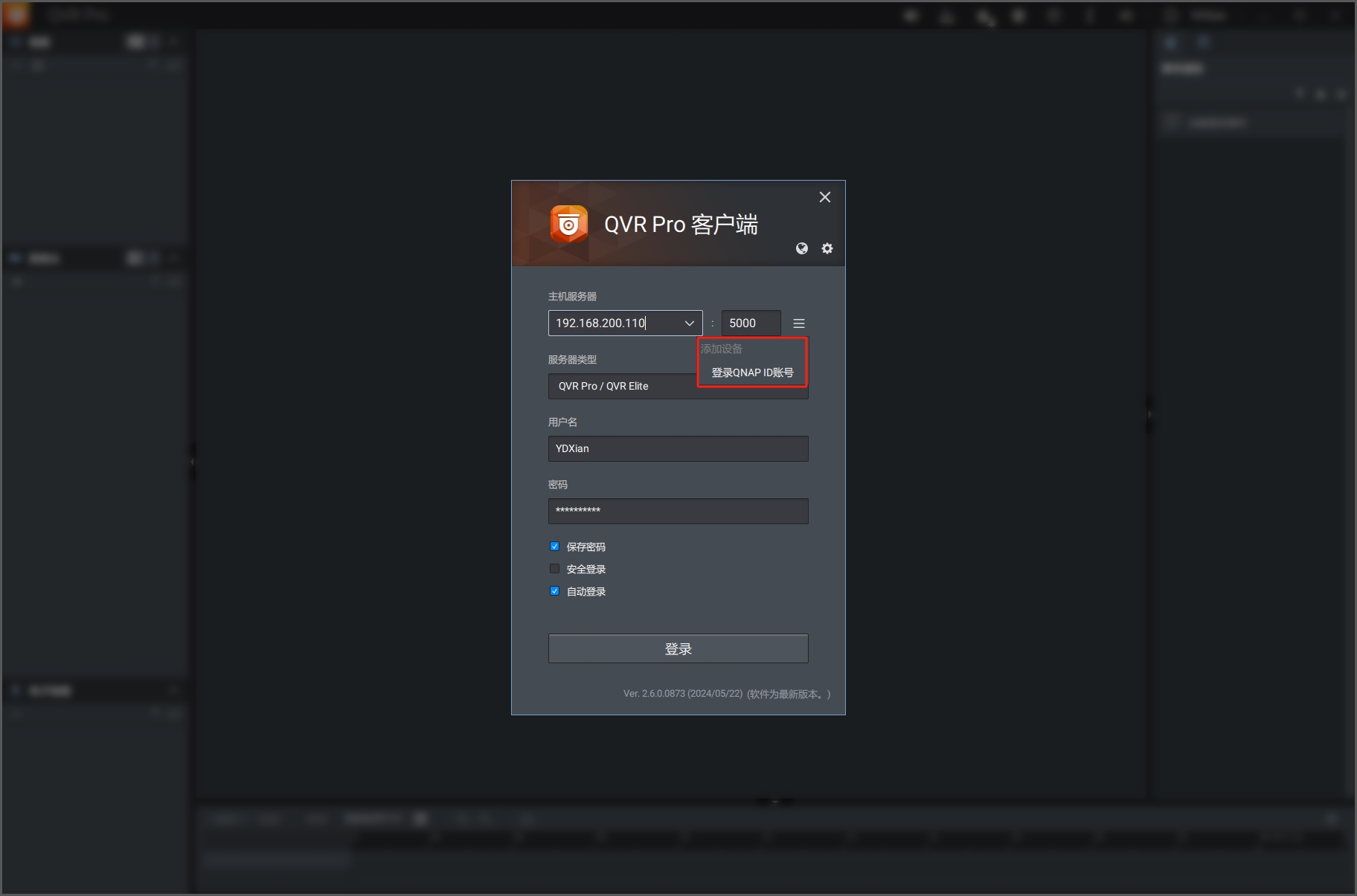Screen dimensions: 1357x896
Task: Click the port field showing 5000
Action: [751, 323]
